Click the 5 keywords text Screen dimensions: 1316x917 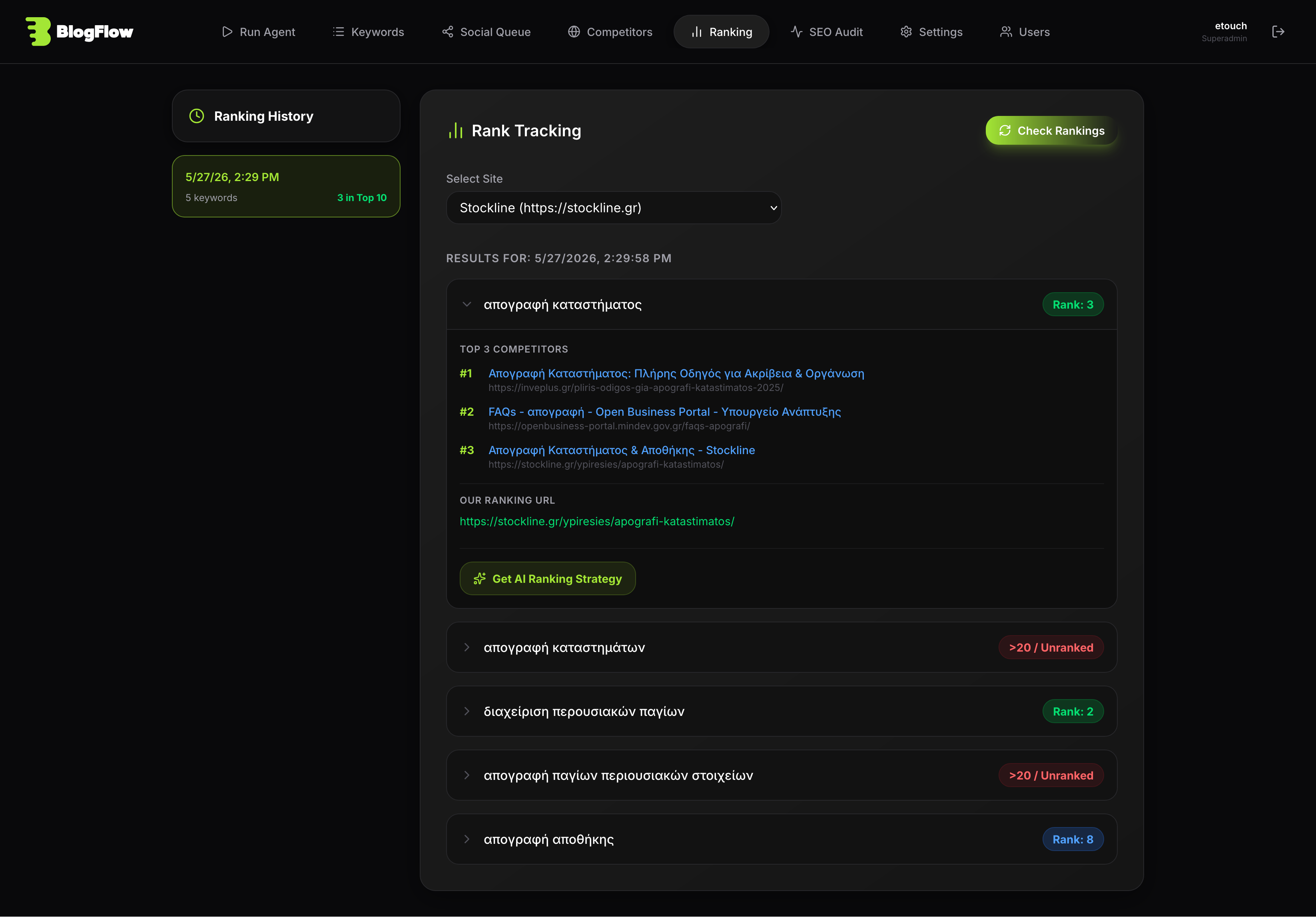point(211,198)
